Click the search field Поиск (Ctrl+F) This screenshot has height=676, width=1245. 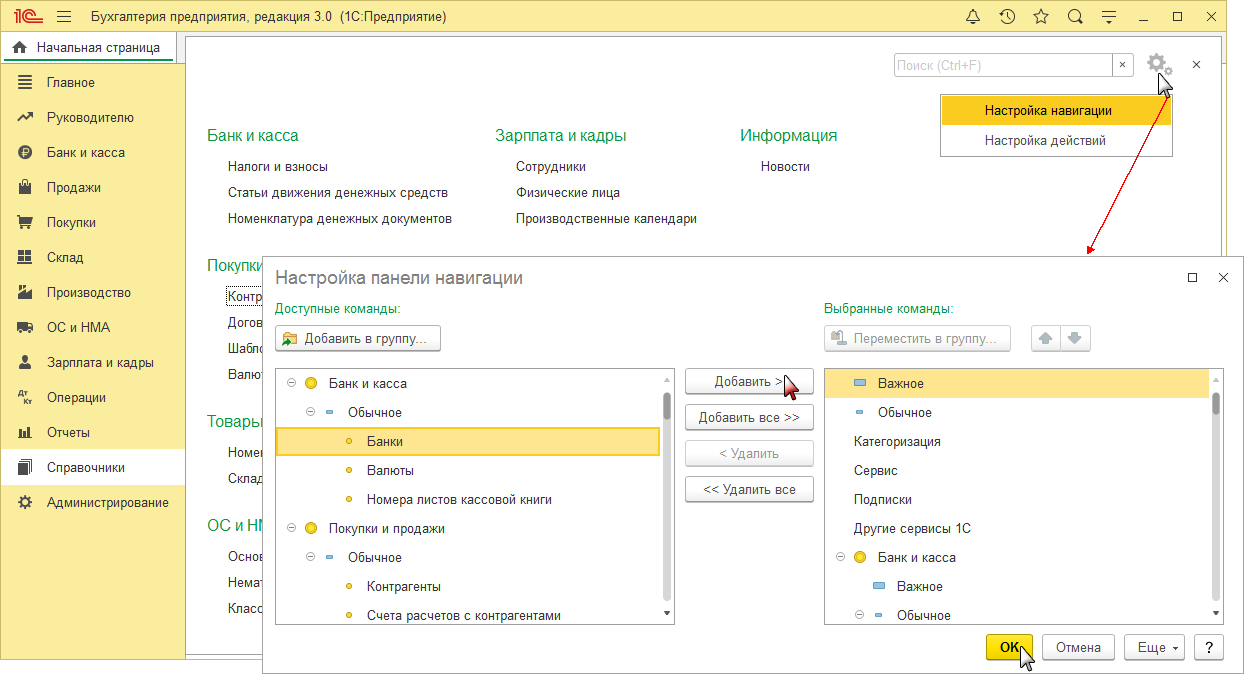(x=1003, y=65)
